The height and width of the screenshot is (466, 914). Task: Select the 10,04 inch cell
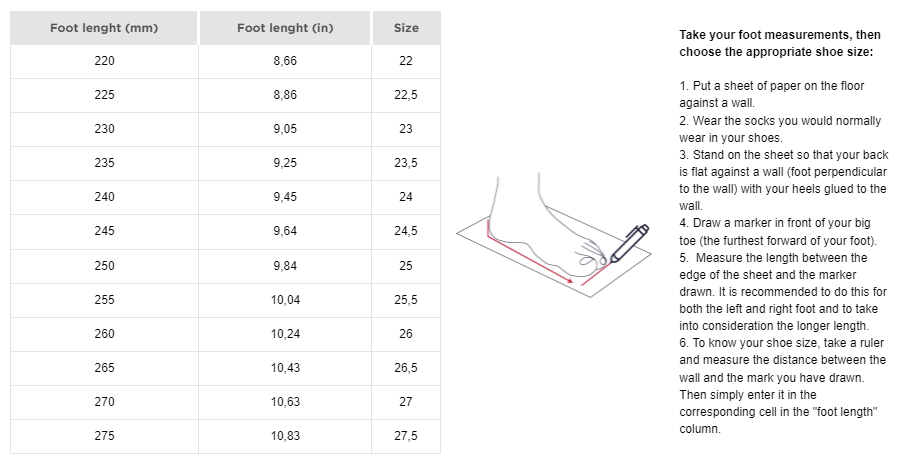point(285,299)
